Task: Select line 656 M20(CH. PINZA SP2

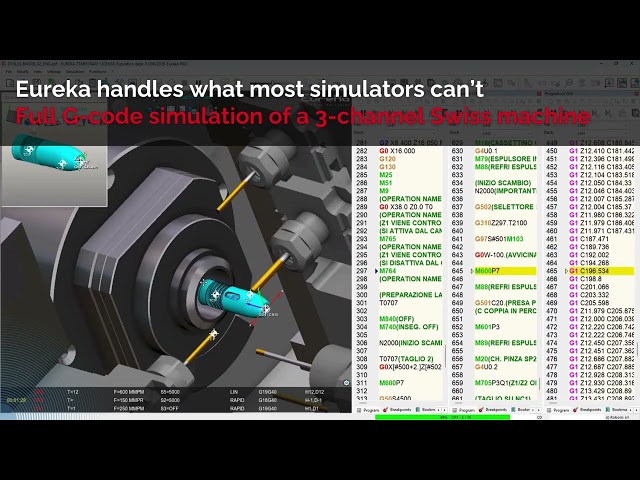Action: 505,359
